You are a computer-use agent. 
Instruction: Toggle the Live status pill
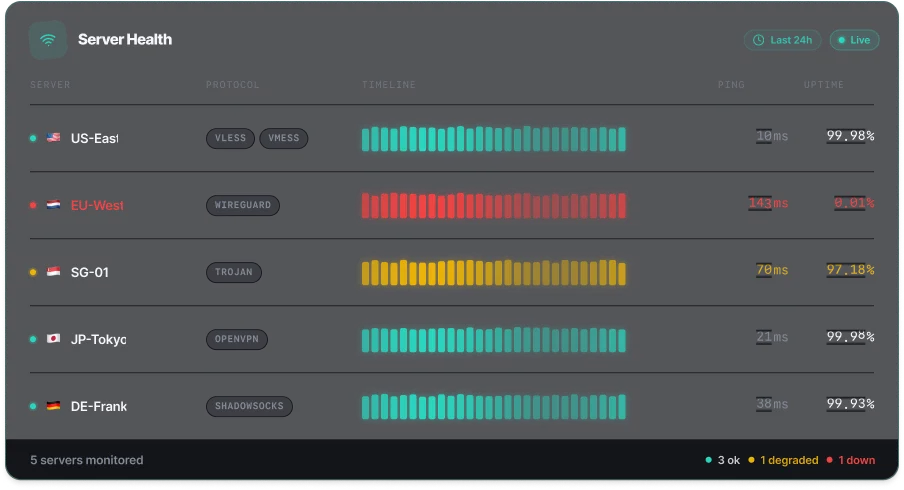tap(854, 40)
